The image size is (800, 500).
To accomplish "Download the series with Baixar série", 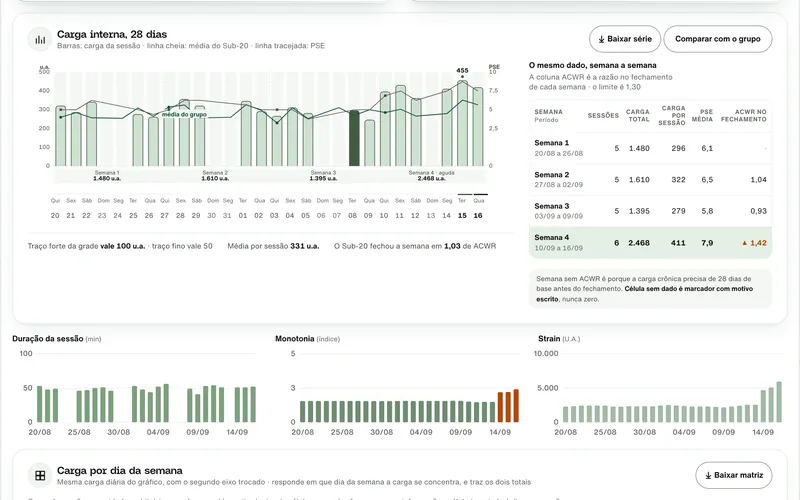I will point(624,39).
